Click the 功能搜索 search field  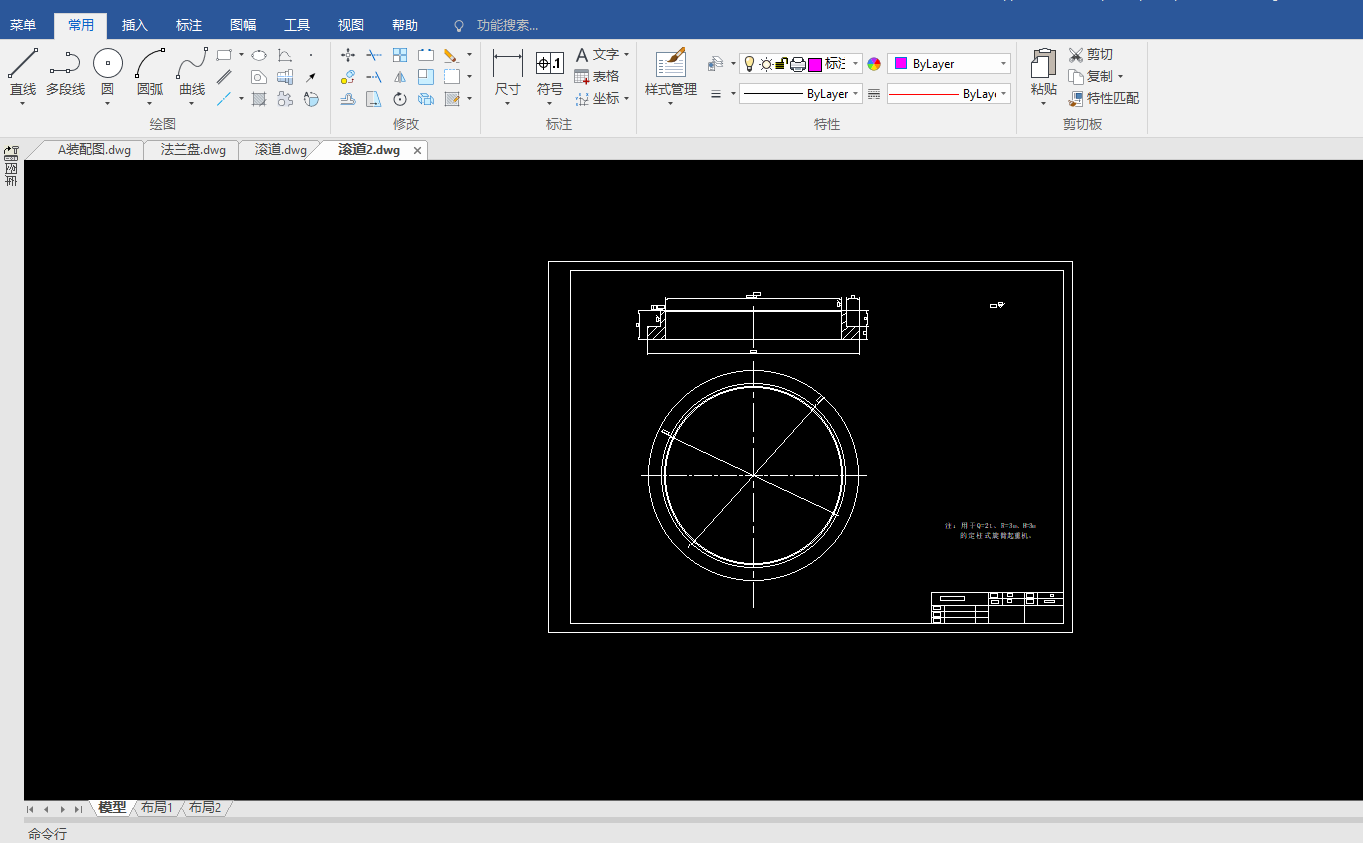[507, 25]
